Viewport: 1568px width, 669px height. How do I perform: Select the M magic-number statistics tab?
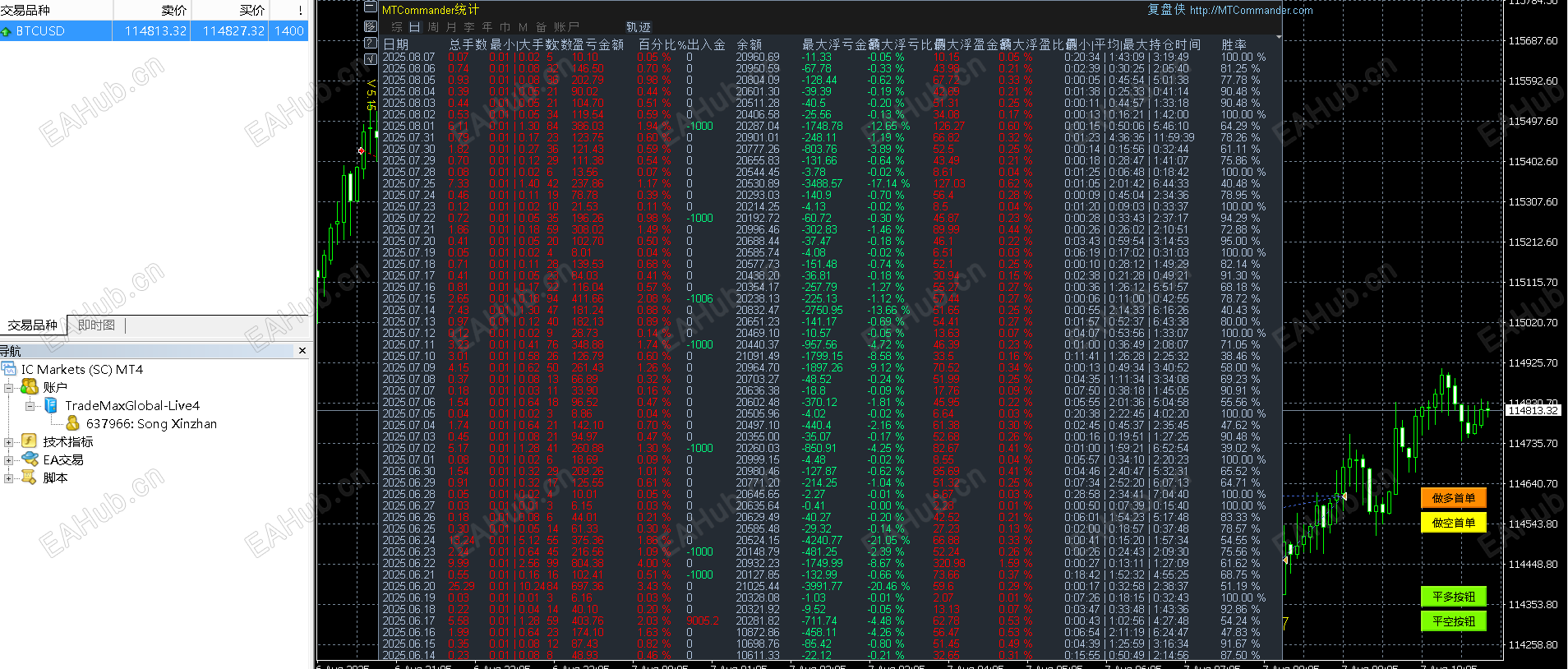(523, 27)
